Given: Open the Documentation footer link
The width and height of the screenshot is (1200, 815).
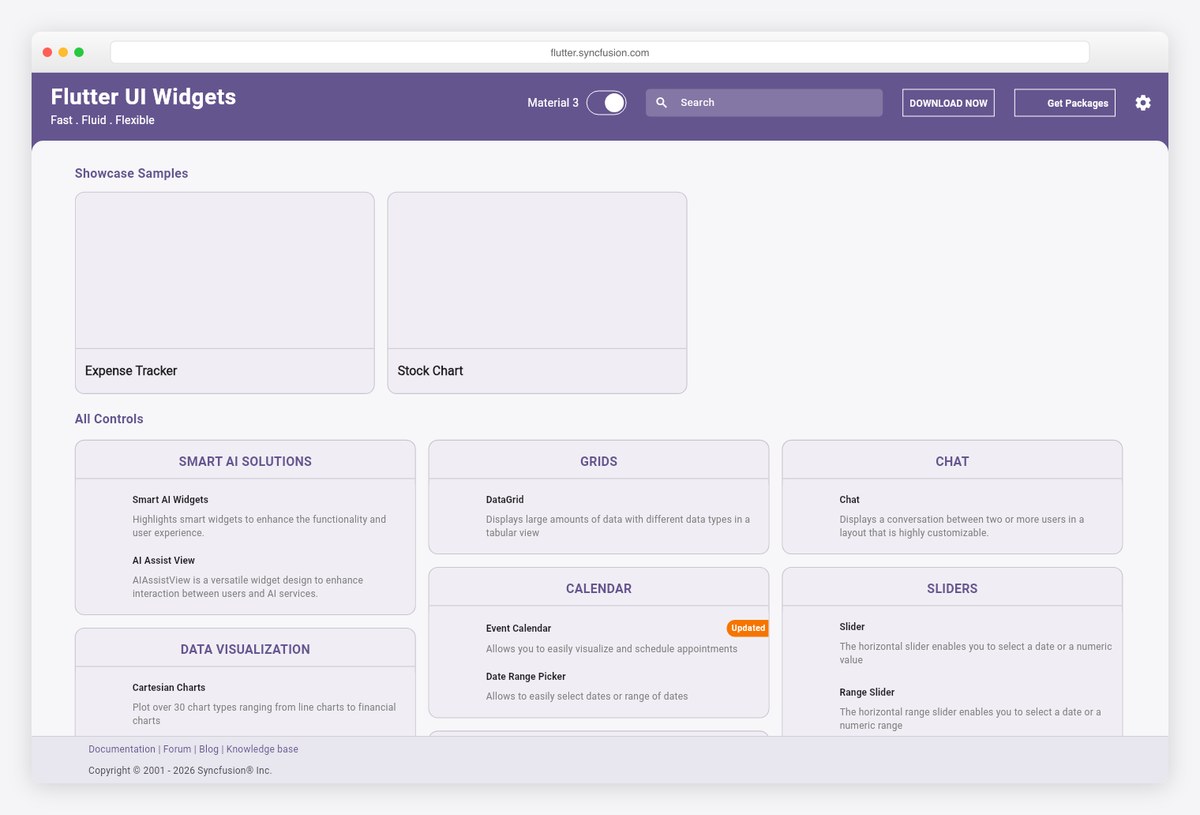Looking at the screenshot, I should 122,749.
